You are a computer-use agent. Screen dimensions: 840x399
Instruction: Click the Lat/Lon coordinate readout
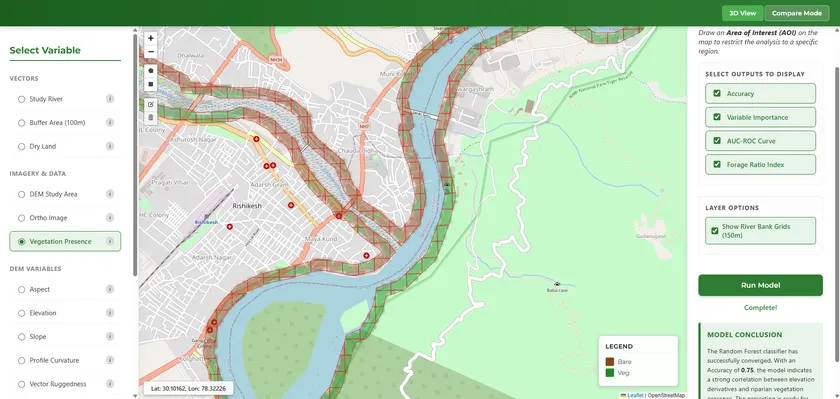point(188,388)
